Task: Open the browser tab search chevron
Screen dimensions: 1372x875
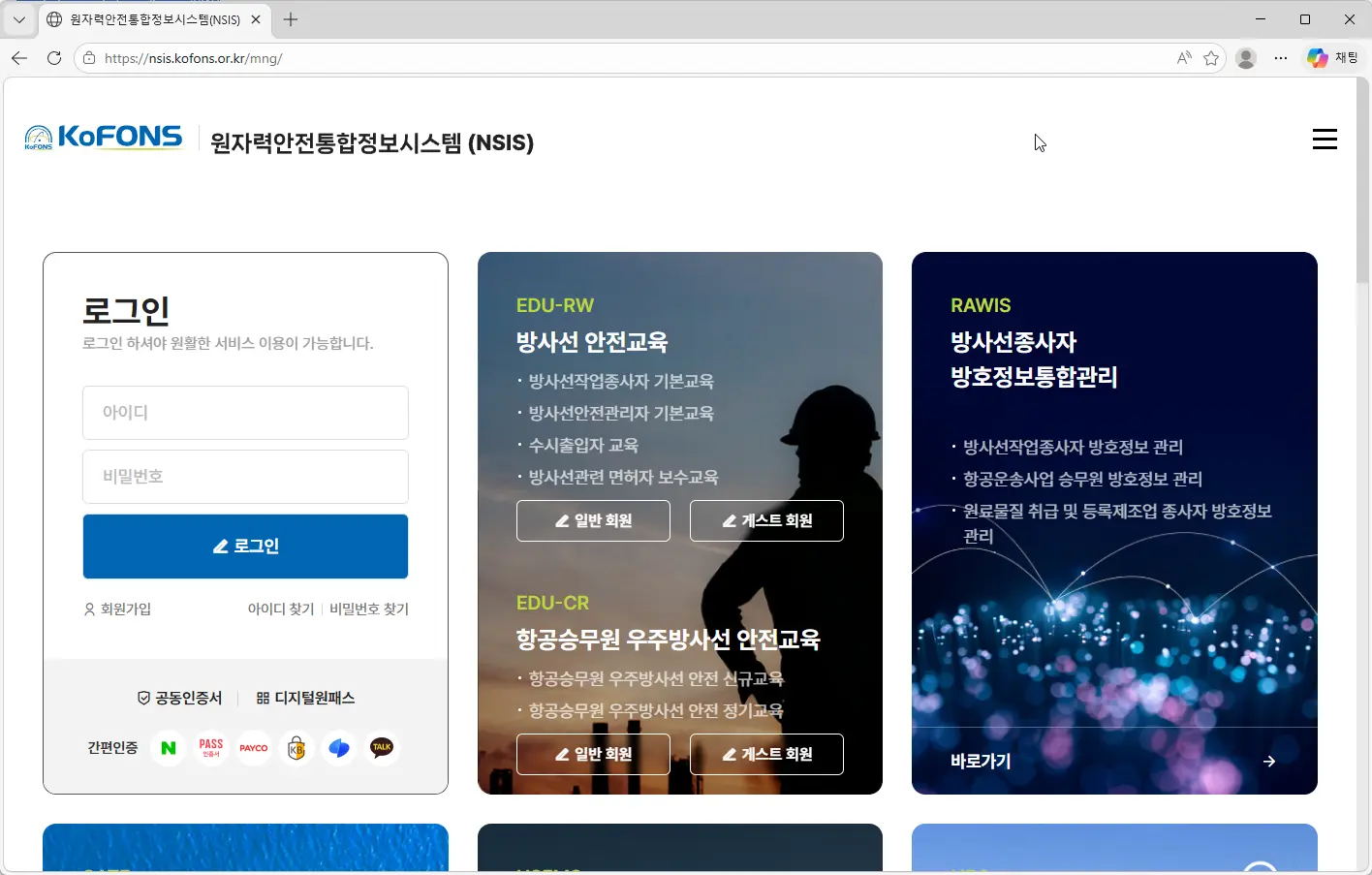Action: pyautogui.click(x=17, y=19)
